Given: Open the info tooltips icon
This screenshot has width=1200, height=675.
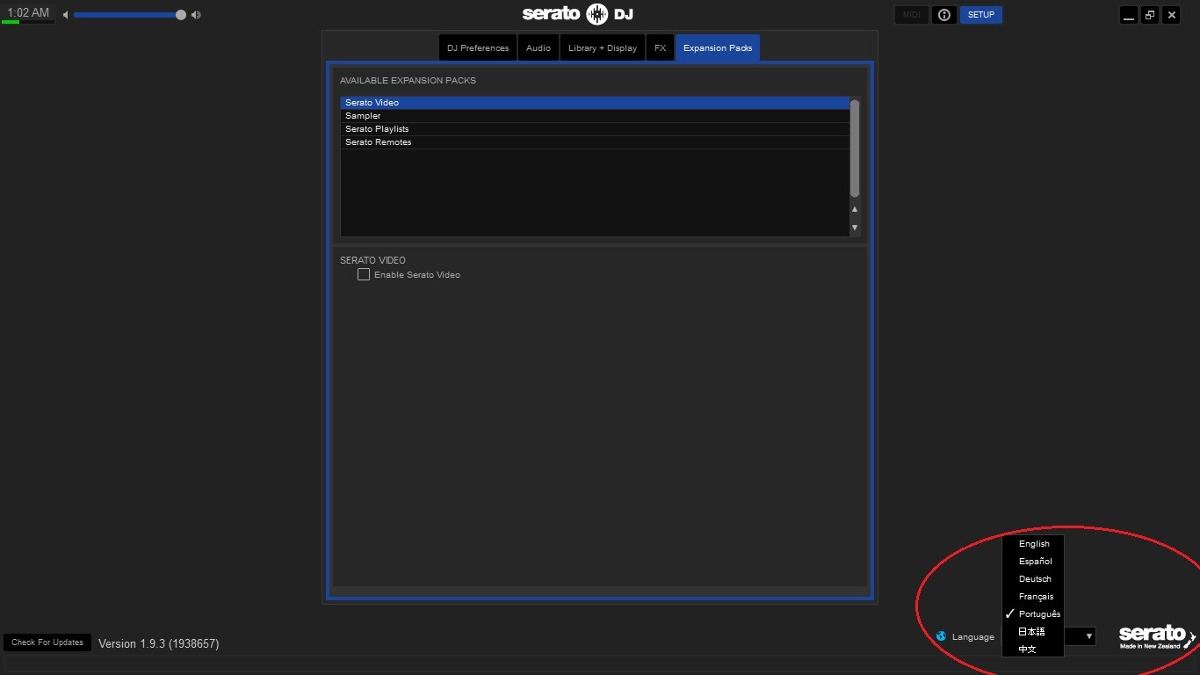Looking at the screenshot, I should pyautogui.click(x=944, y=15).
